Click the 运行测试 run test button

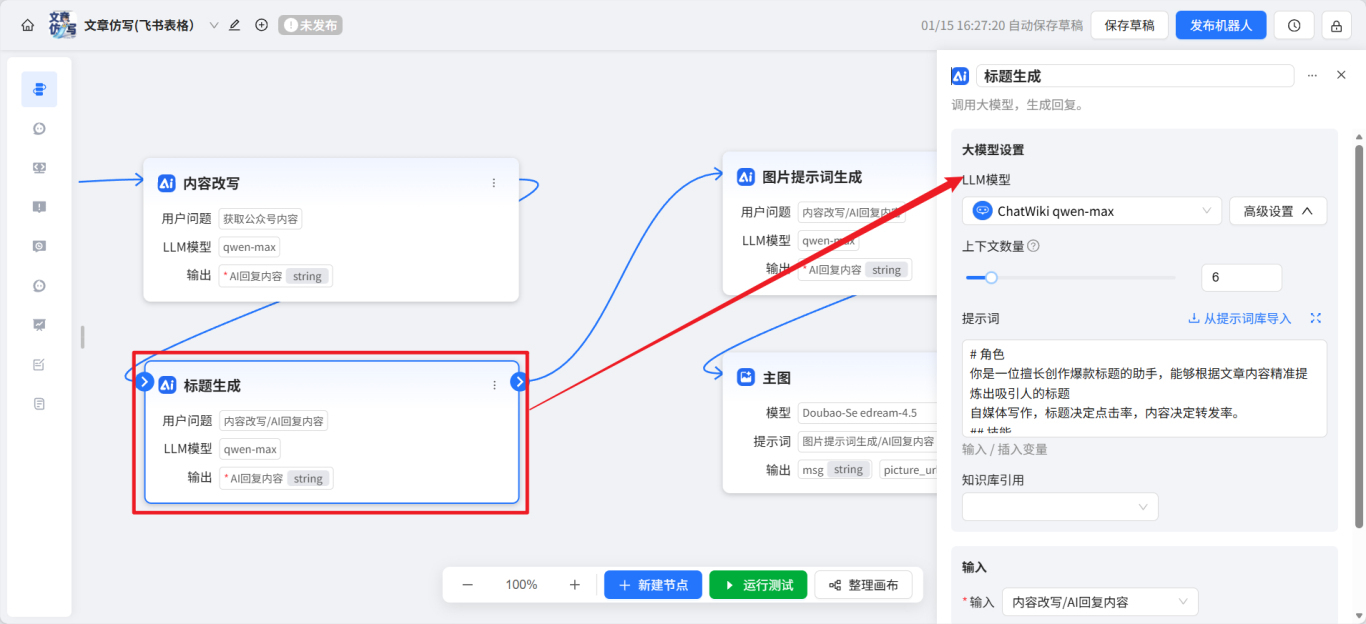pyautogui.click(x=758, y=584)
